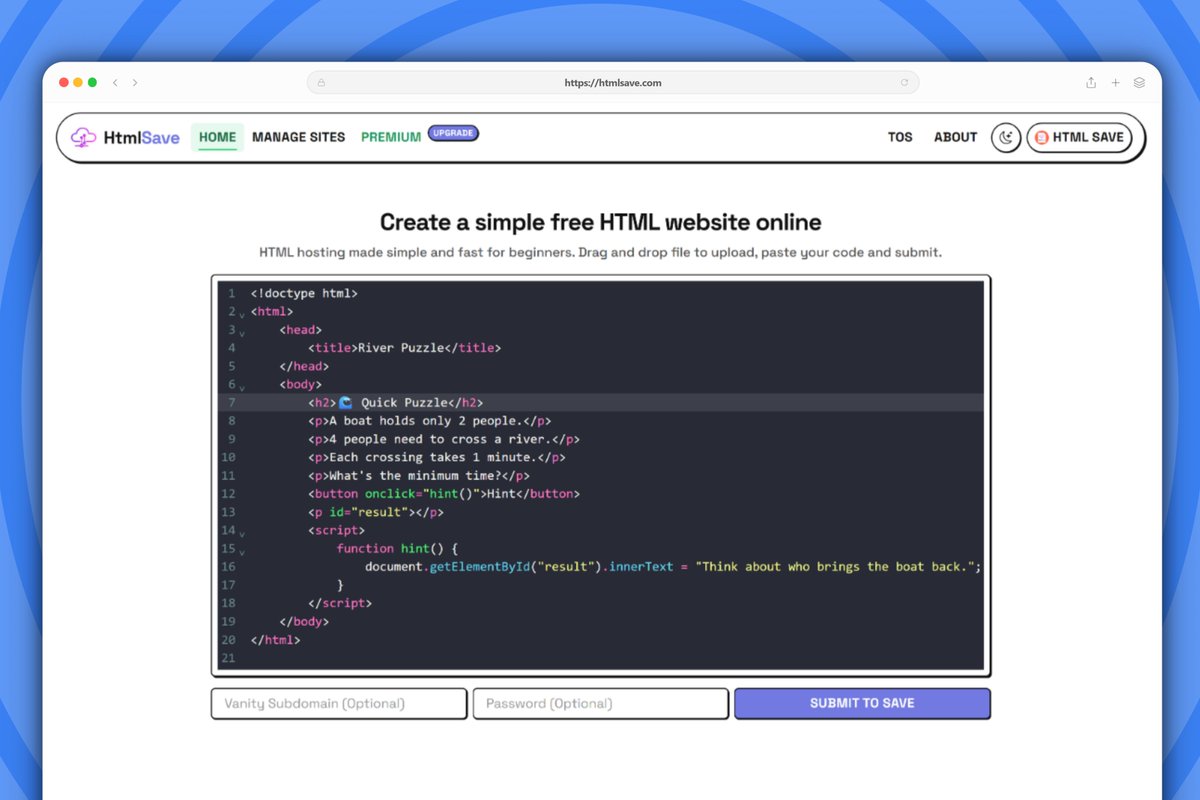
Task: Open a new browser tab plus icon
Action: pyautogui.click(x=1116, y=83)
